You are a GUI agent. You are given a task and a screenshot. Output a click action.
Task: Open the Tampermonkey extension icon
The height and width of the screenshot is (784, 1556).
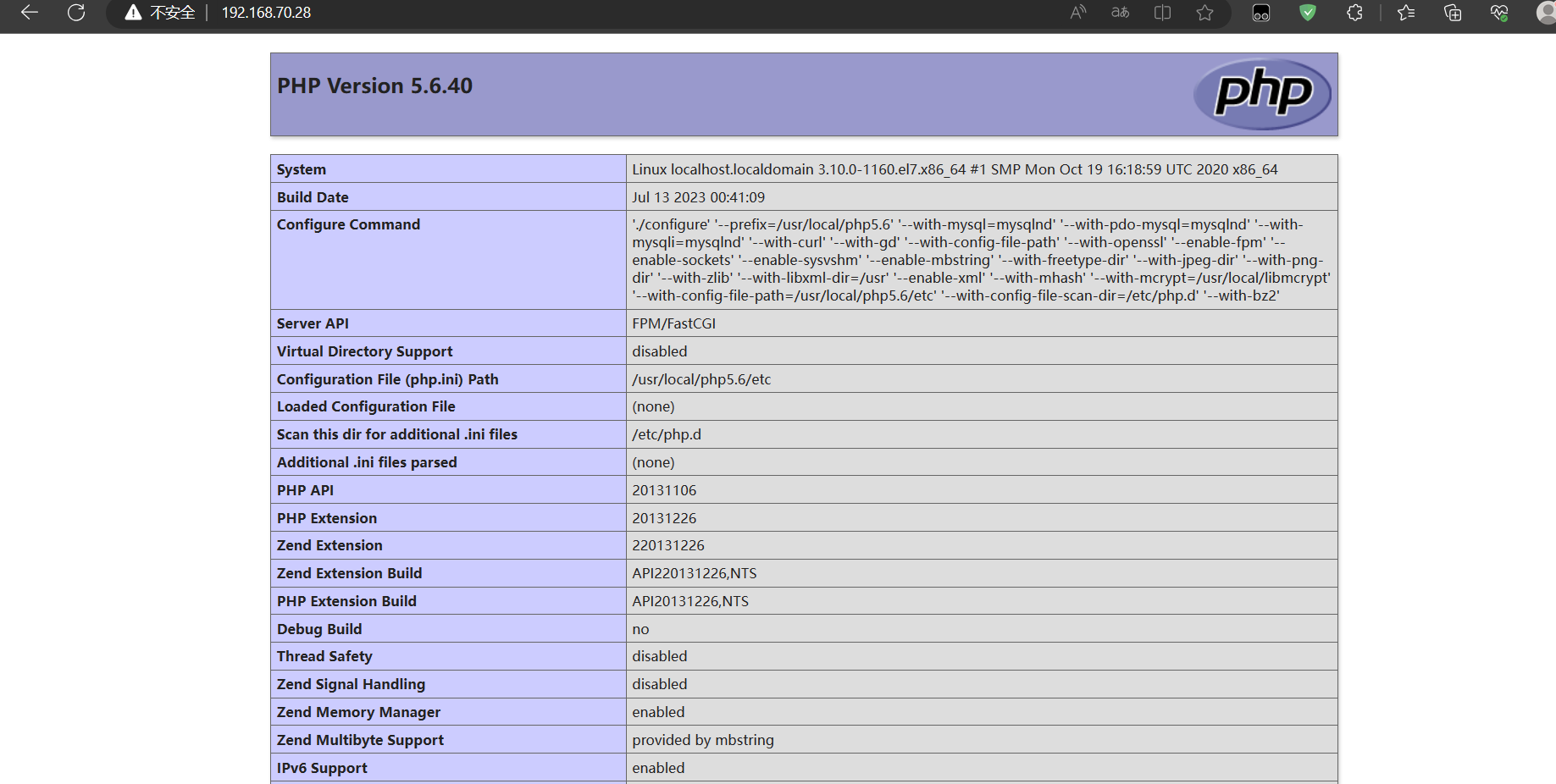(1261, 13)
